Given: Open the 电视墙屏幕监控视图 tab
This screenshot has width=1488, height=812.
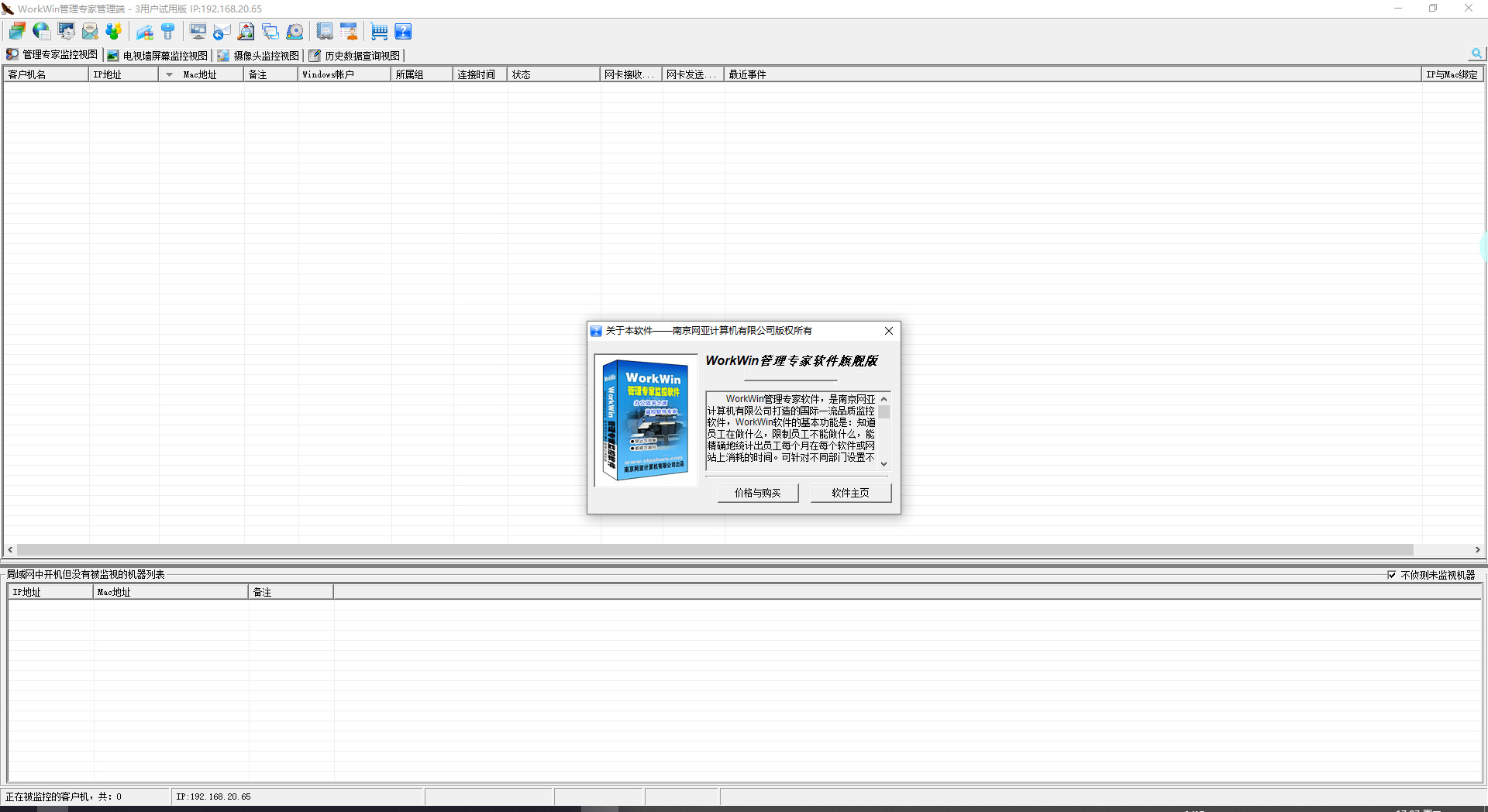Looking at the screenshot, I should click(x=157, y=56).
